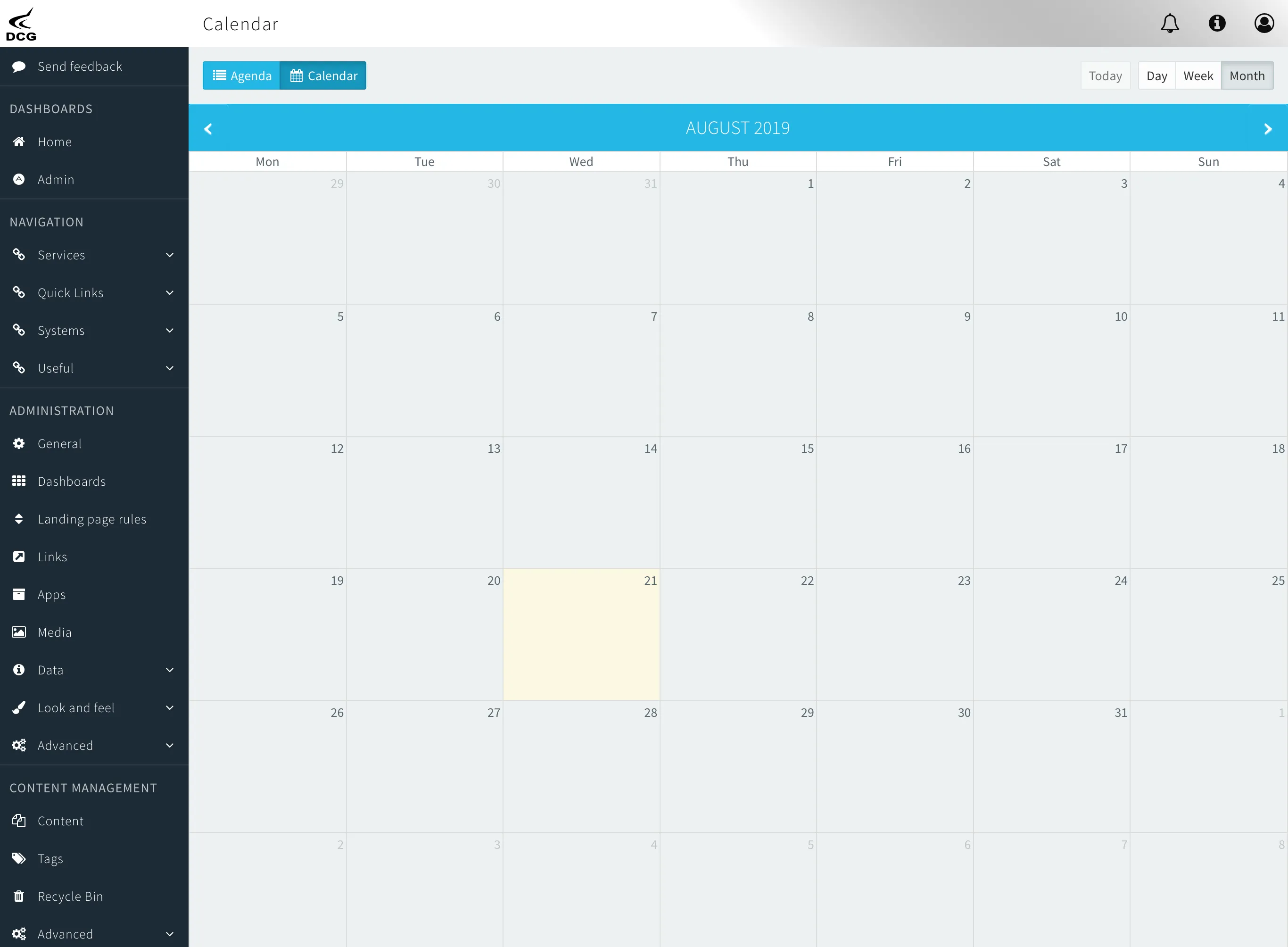
Task: Click the notification bell icon
Action: coord(1172,23)
